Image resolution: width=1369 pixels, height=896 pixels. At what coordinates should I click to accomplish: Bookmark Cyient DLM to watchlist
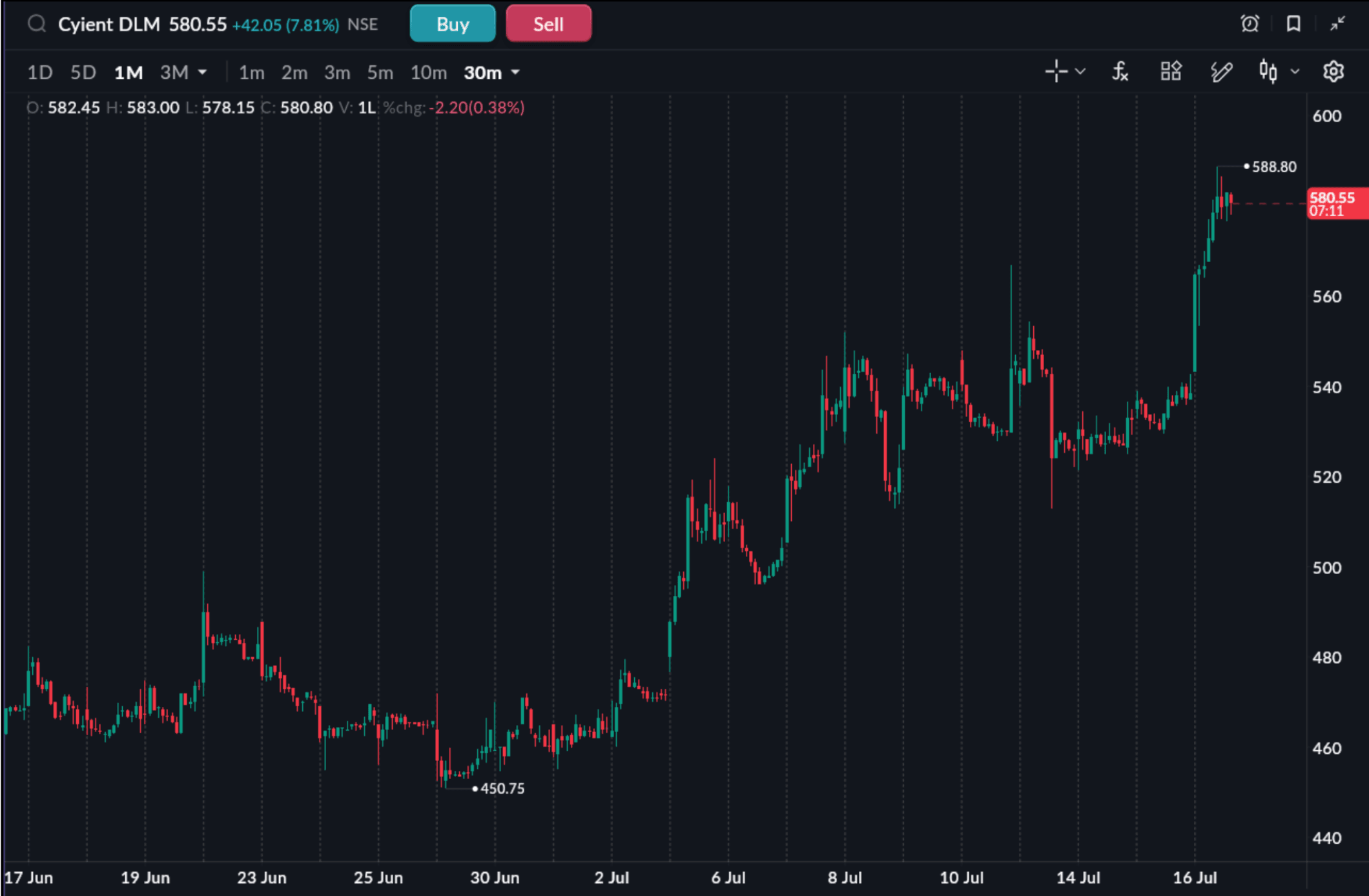(x=1293, y=24)
